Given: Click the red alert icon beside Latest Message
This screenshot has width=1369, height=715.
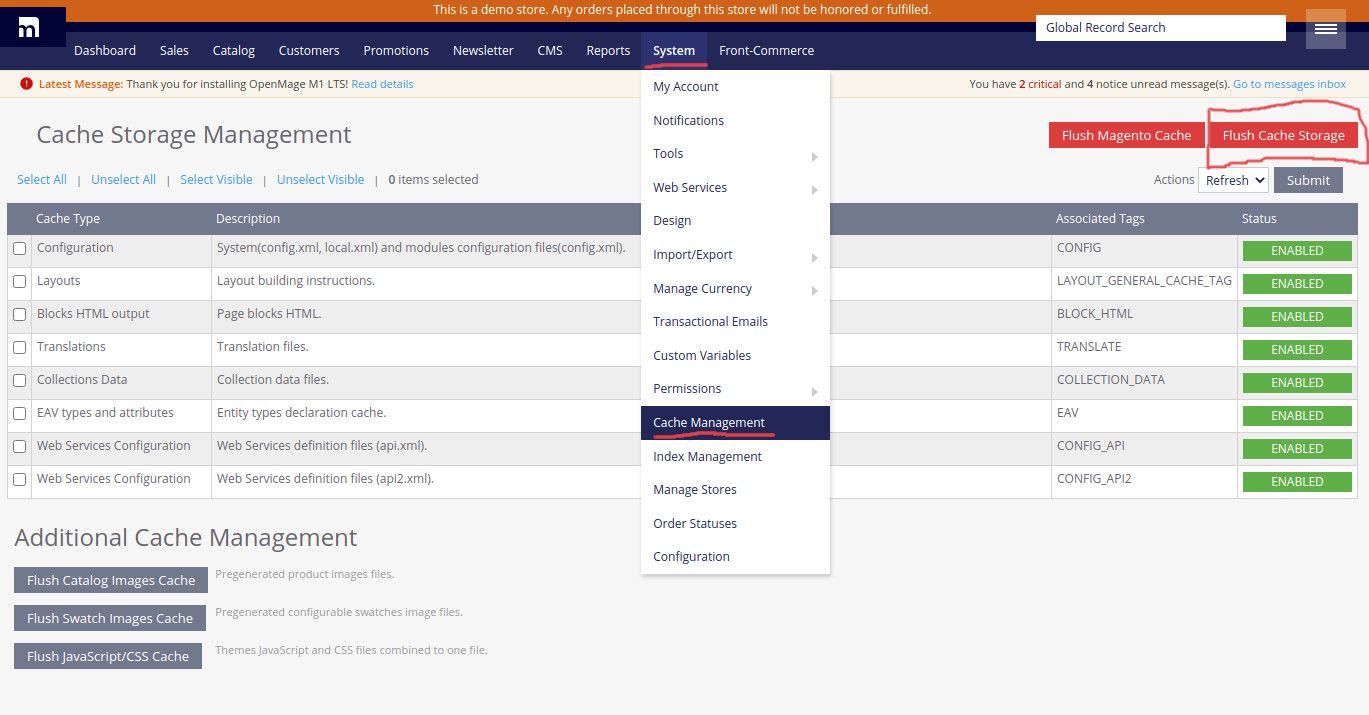Looking at the screenshot, I should [x=26, y=84].
